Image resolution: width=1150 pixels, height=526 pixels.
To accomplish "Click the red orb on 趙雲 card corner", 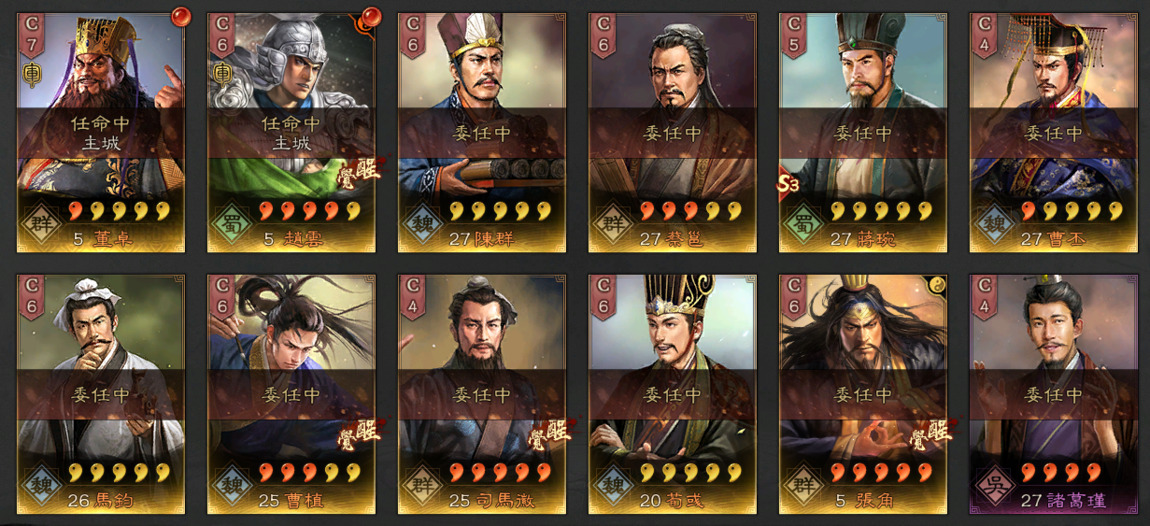I will [x=369, y=16].
